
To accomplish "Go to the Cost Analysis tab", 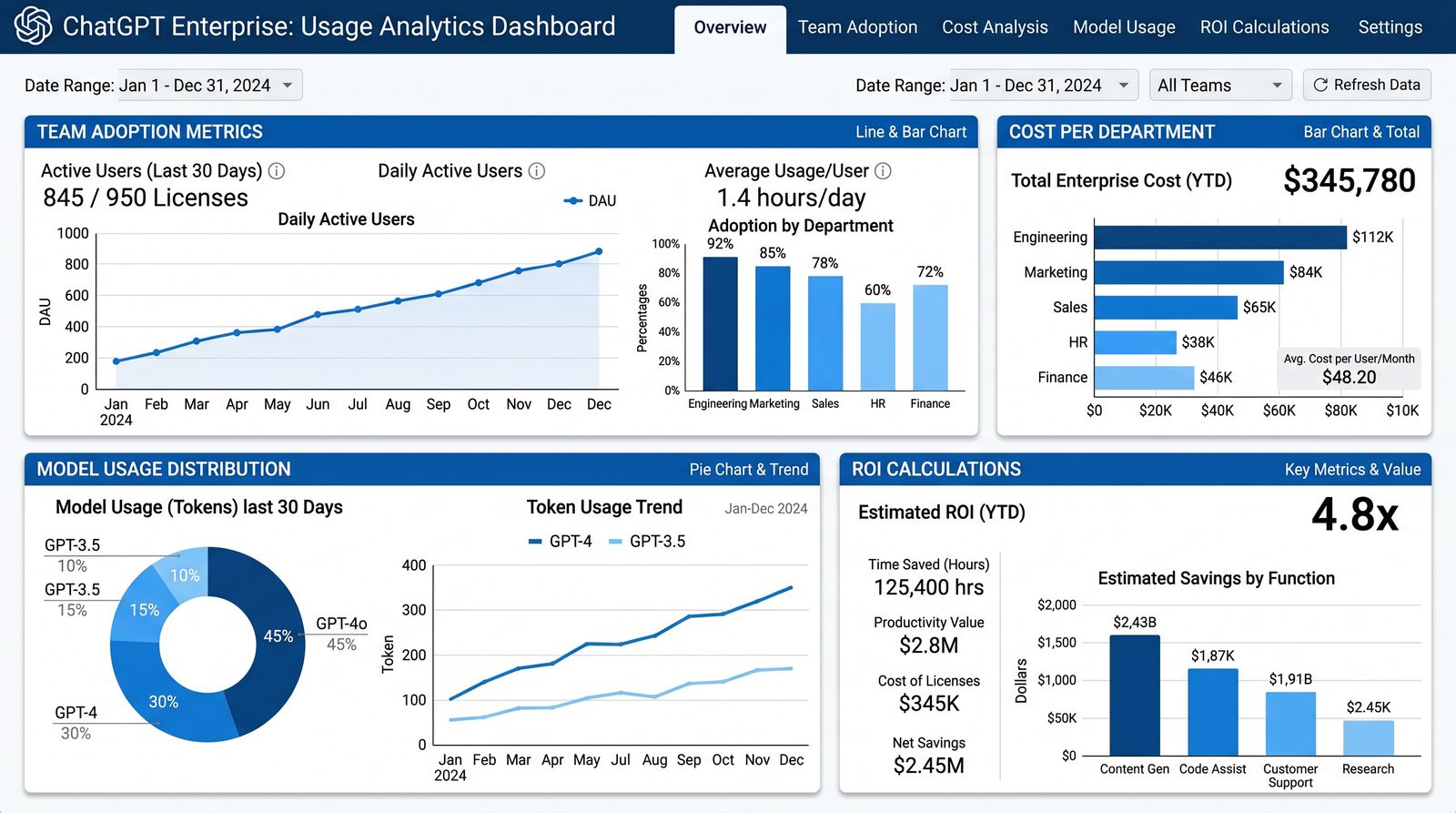I will click(x=995, y=27).
